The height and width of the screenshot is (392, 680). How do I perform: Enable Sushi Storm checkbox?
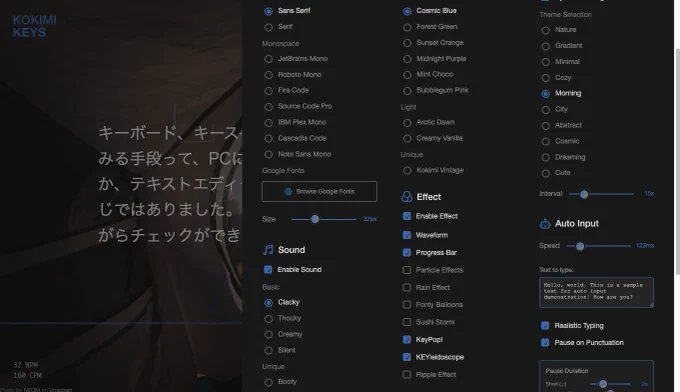tap(406, 322)
